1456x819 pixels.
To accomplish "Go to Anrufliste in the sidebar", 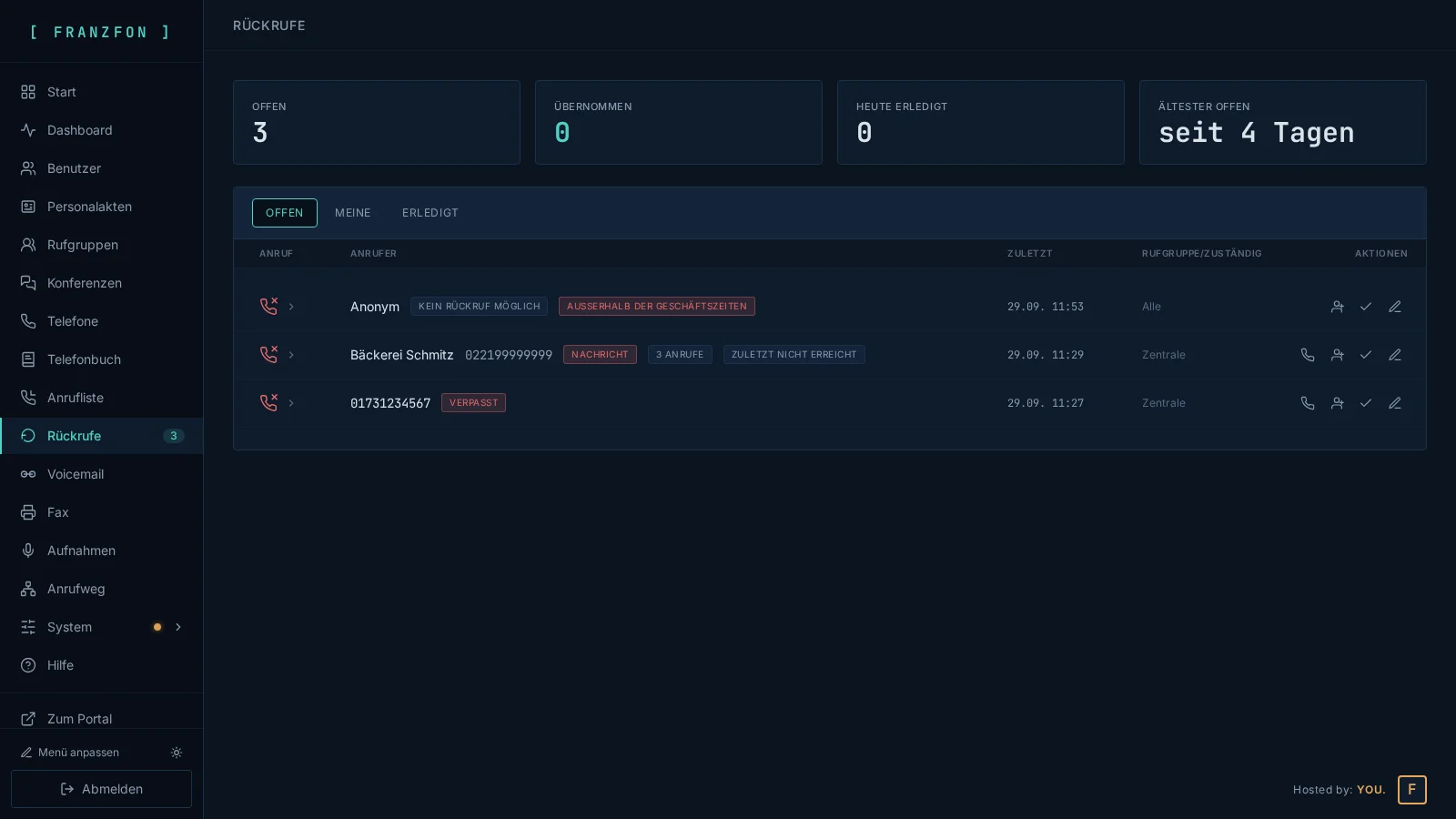I will tap(101, 398).
